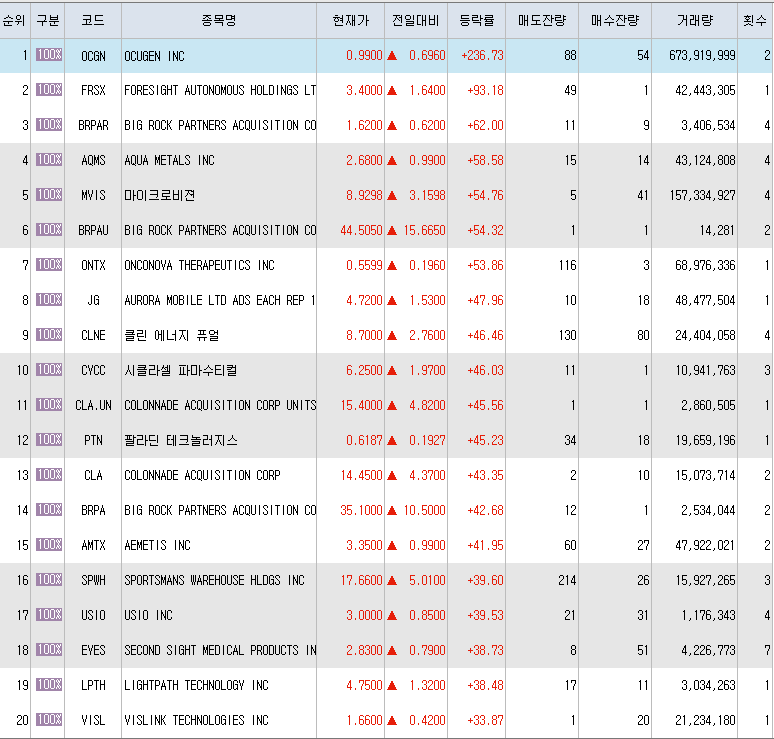774x739 pixels.
Task: Click the +236.73 change rate cell
Action: pyautogui.click(x=482, y=56)
